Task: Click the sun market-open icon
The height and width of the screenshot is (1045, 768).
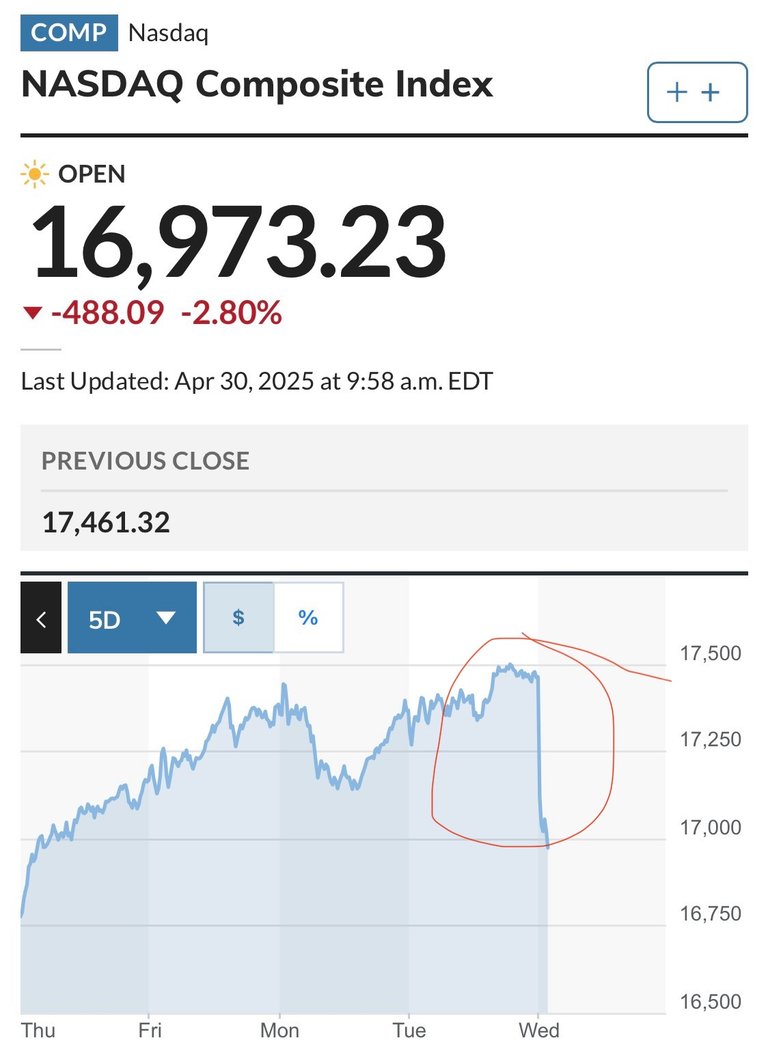Action: click(35, 174)
